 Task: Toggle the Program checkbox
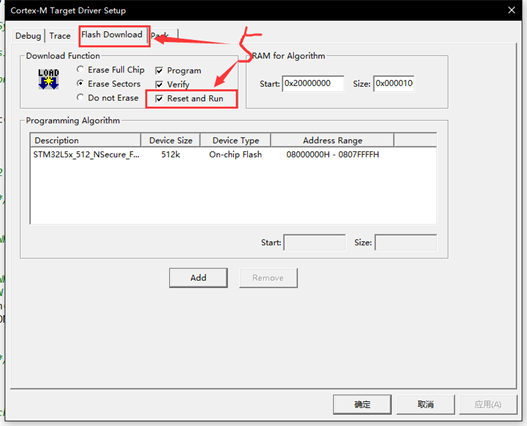(x=159, y=71)
